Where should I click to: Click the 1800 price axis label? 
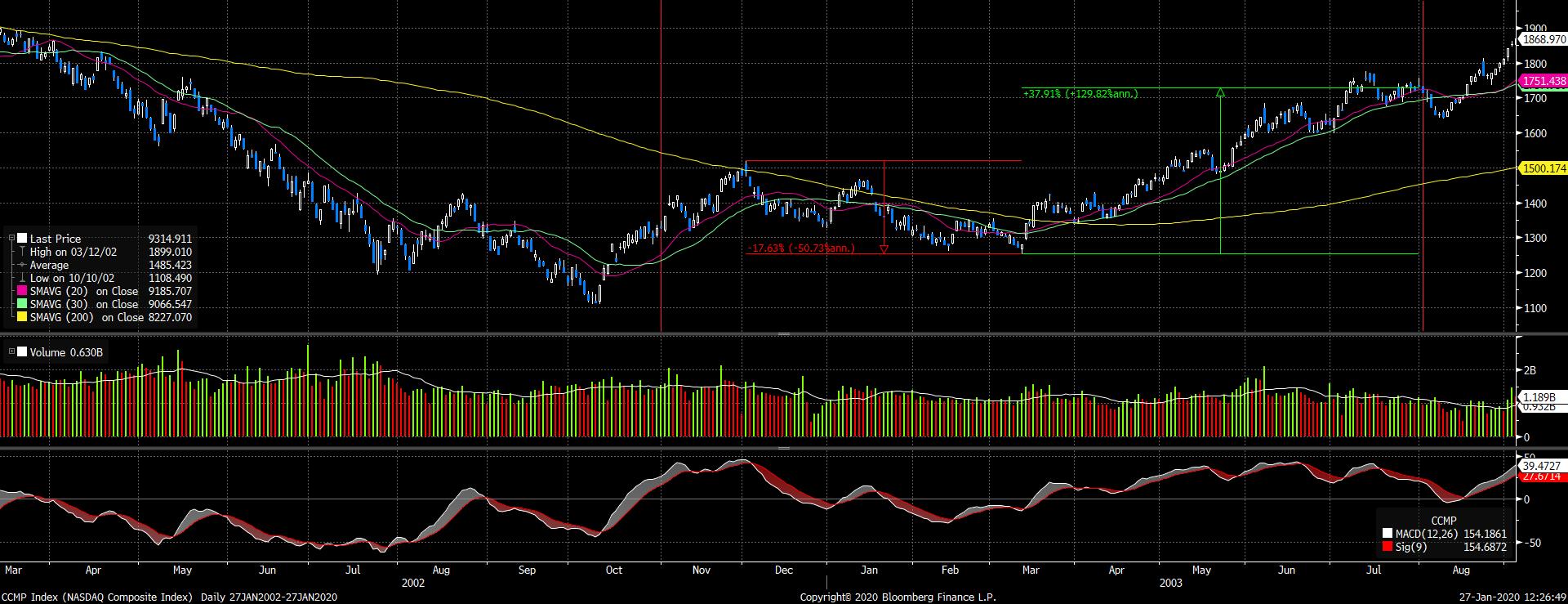[x=1536, y=64]
